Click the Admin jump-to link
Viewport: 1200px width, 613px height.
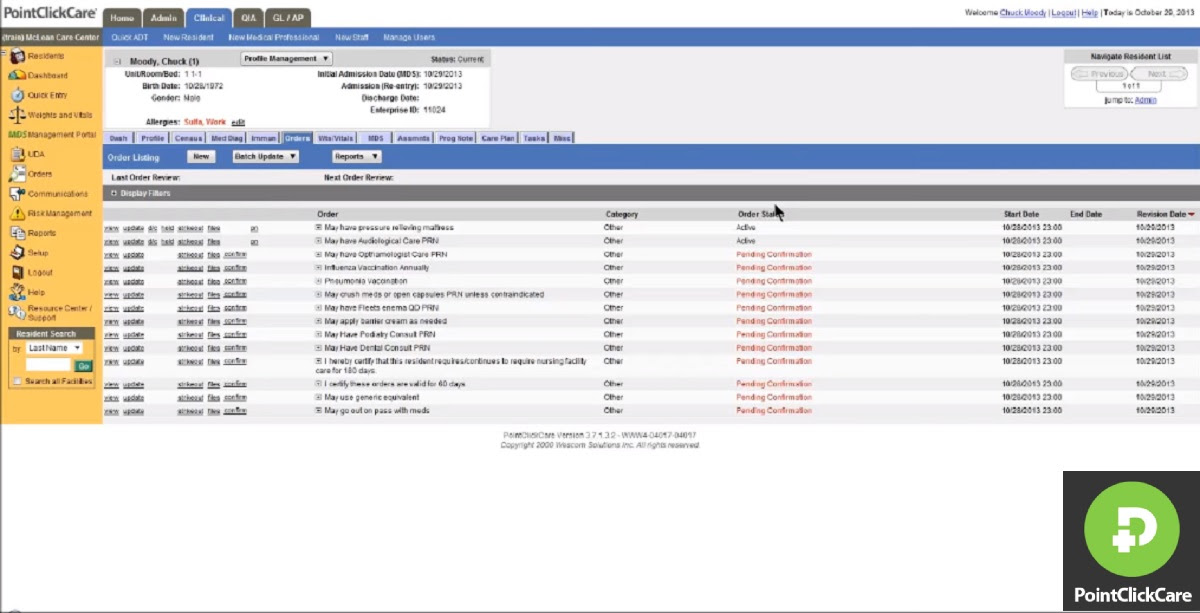1146,100
